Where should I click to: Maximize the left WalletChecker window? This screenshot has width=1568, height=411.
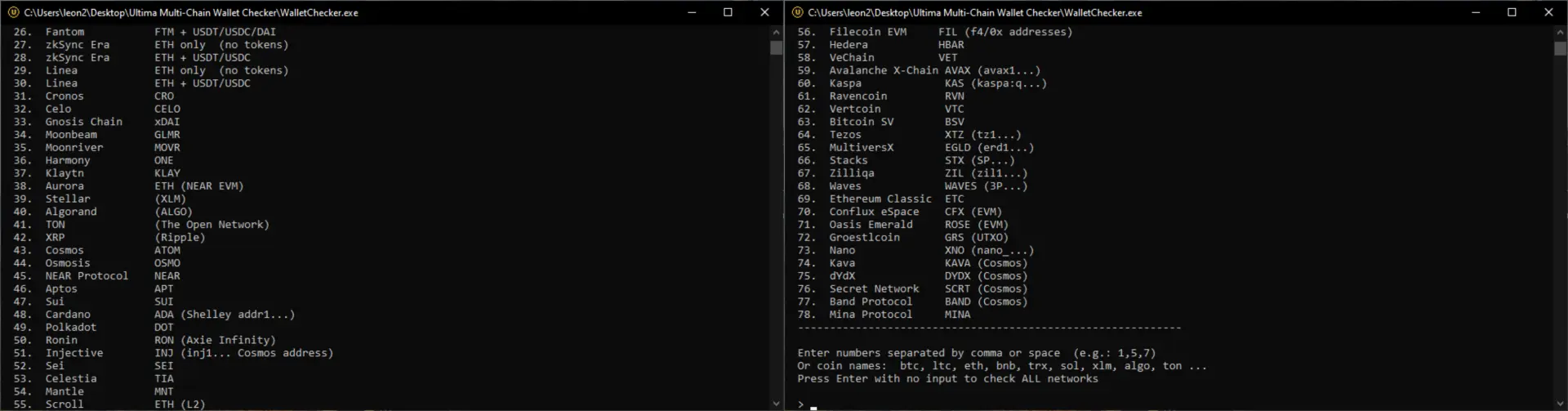(x=728, y=12)
